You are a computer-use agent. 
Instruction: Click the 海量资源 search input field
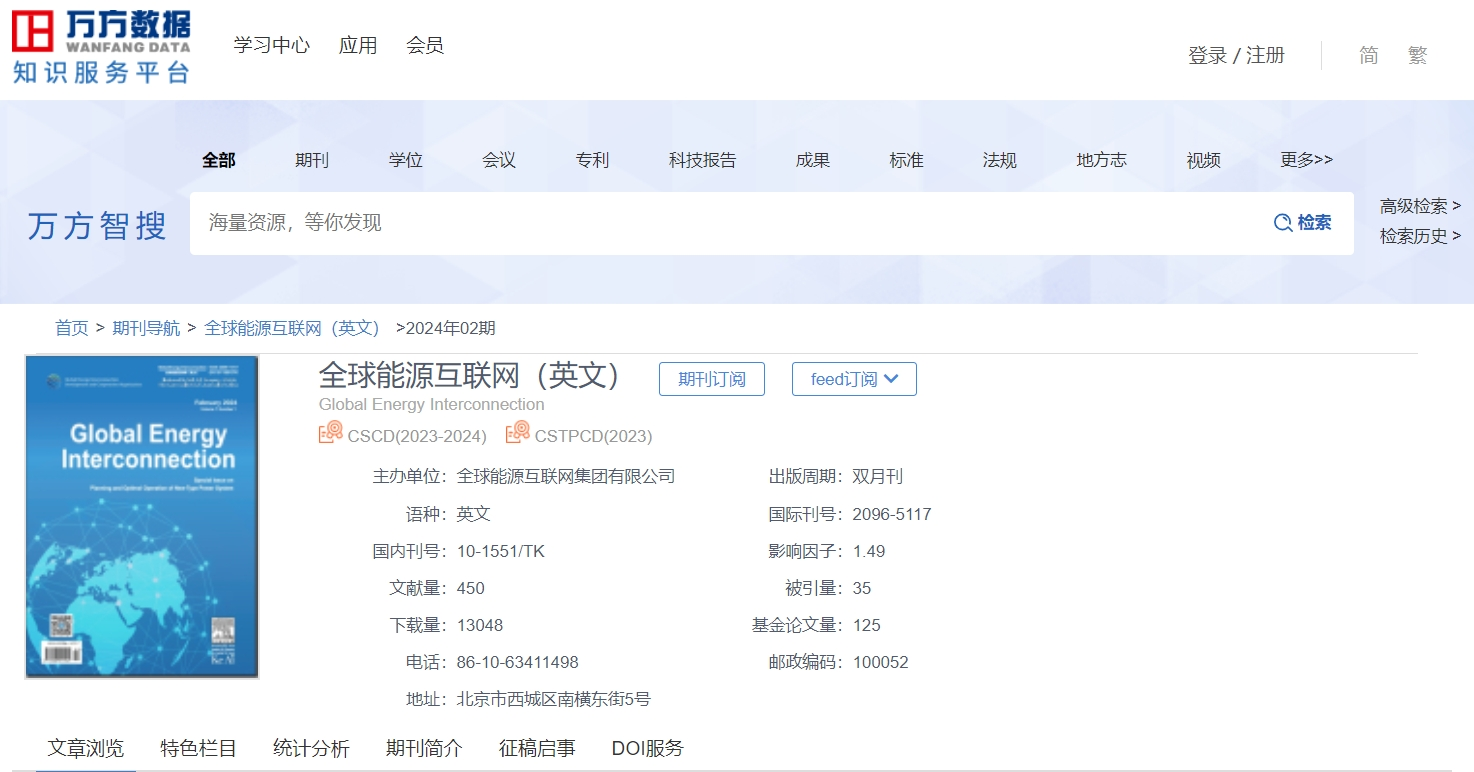[x=730, y=223]
